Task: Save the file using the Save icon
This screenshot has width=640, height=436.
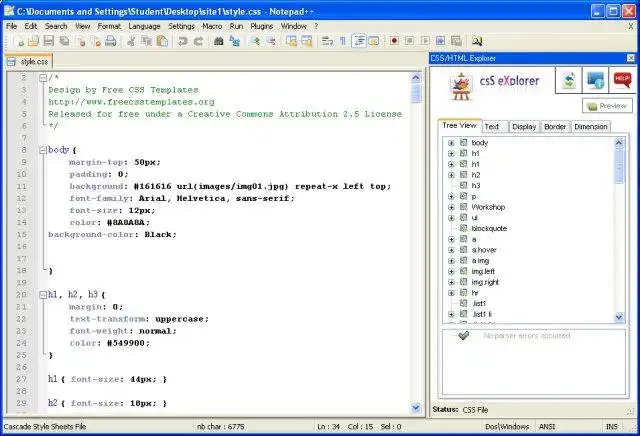Action: click(49, 41)
